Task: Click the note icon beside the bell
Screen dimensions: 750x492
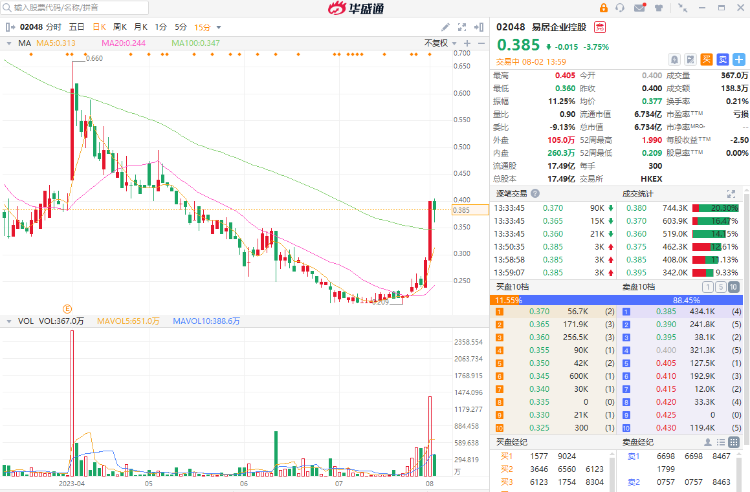Action: pyautogui.click(x=690, y=60)
